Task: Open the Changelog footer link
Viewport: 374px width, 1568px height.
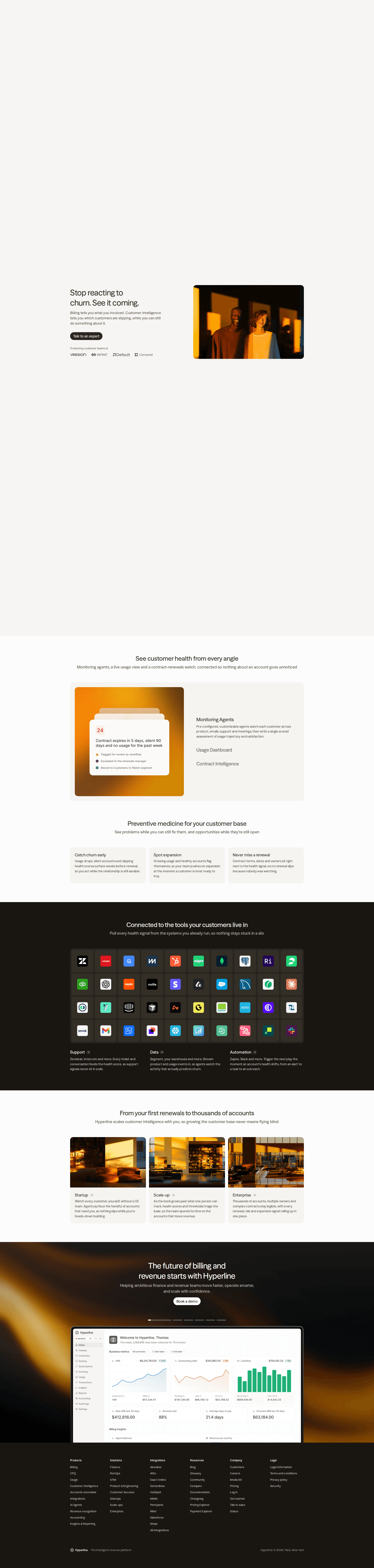Action: tap(197, 1499)
